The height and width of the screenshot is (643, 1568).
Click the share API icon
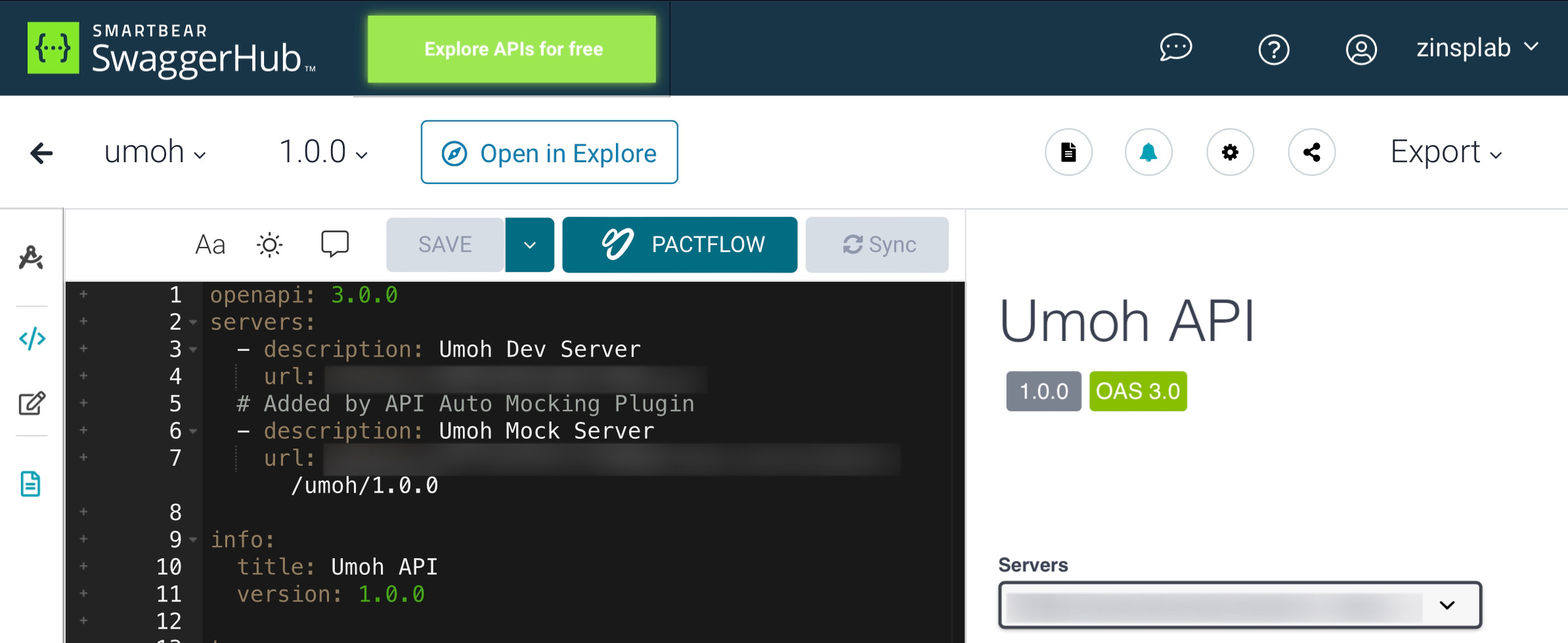[x=1311, y=152]
